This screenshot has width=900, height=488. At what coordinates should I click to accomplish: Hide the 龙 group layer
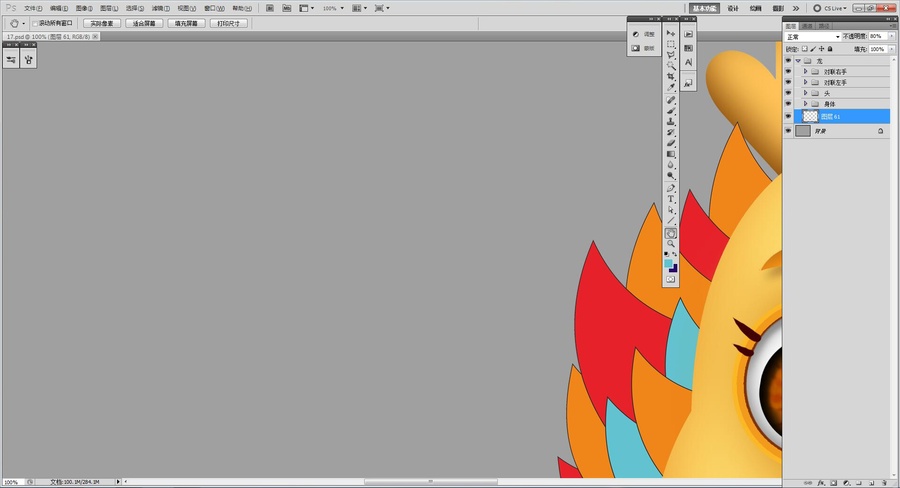pyautogui.click(x=788, y=61)
